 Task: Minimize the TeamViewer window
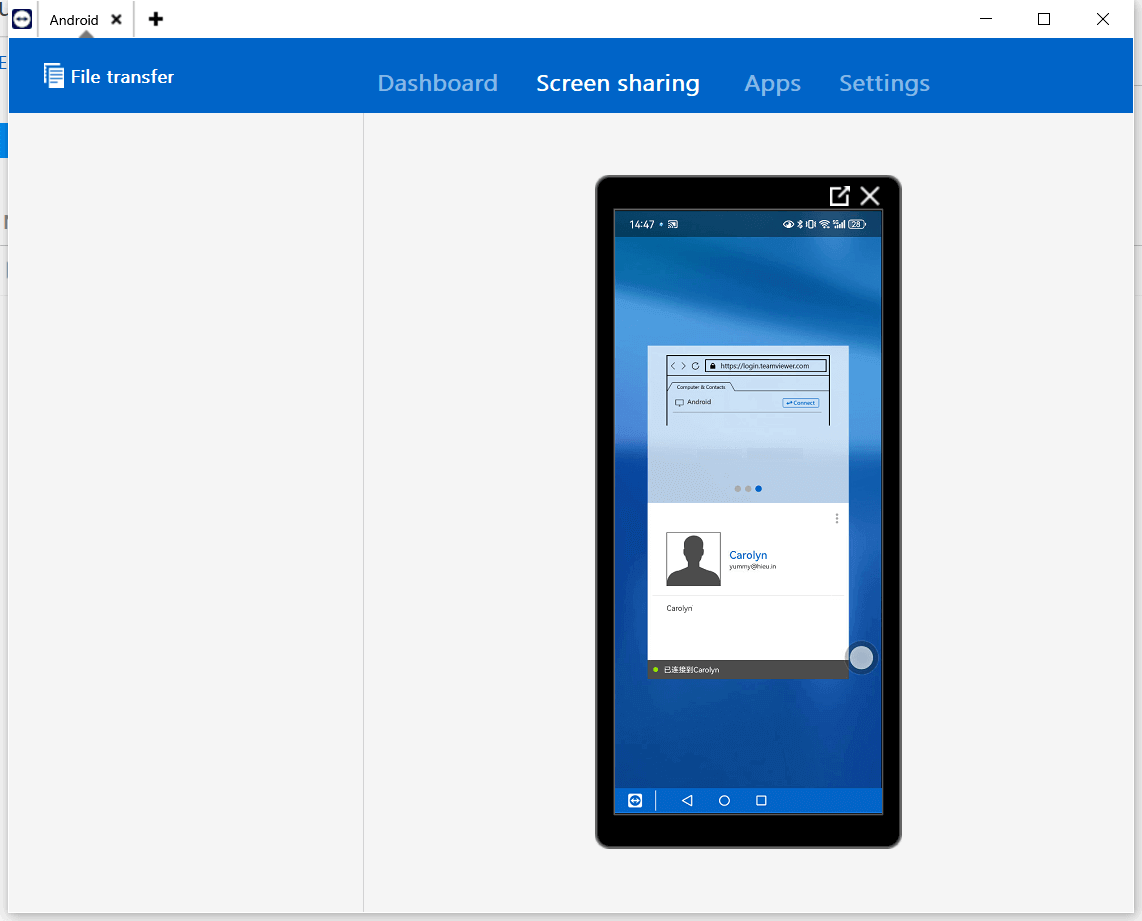(985, 19)
